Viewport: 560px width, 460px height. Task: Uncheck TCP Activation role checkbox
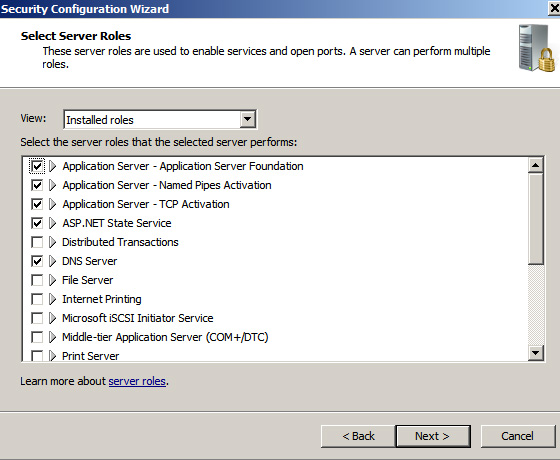37,204
